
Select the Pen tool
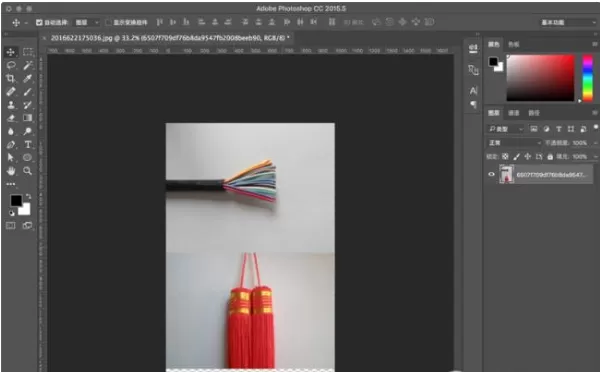coord(11,145)
